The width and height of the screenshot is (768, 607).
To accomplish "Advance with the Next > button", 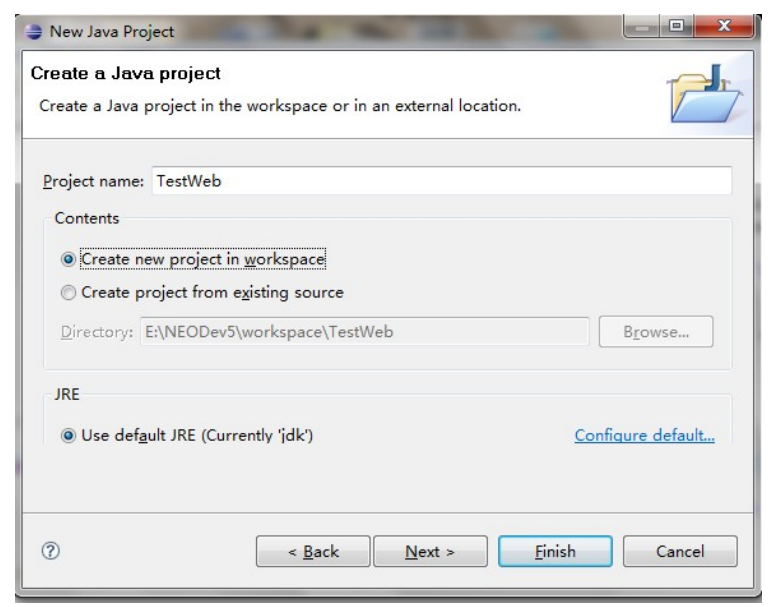I will tap(431, 551).
